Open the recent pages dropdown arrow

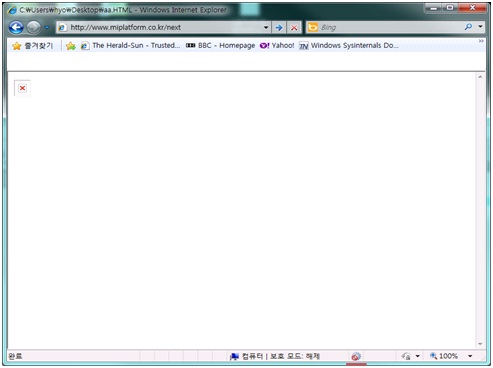click(x=47, y=27)
